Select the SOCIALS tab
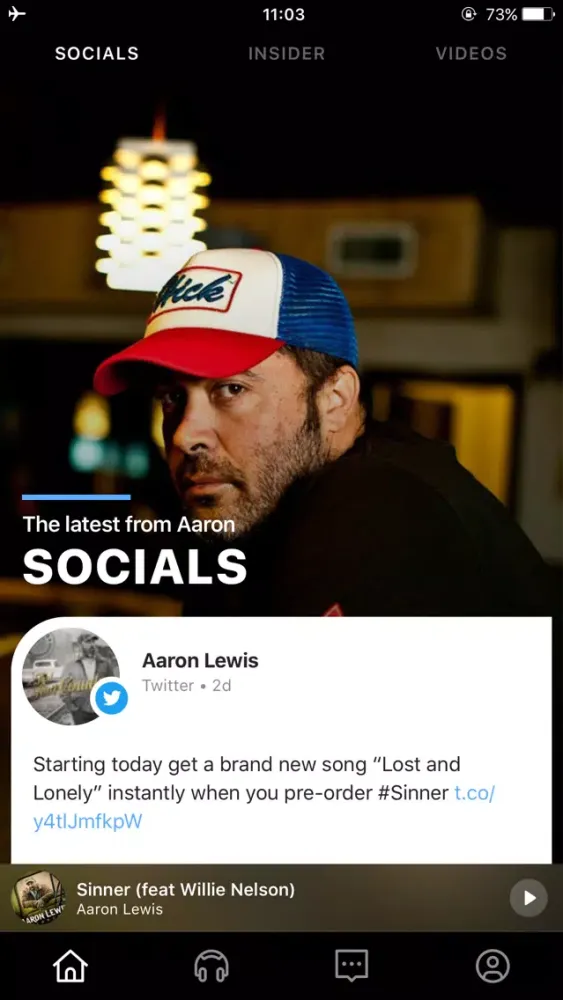The image size is (563, 1000). pos(97,54)
